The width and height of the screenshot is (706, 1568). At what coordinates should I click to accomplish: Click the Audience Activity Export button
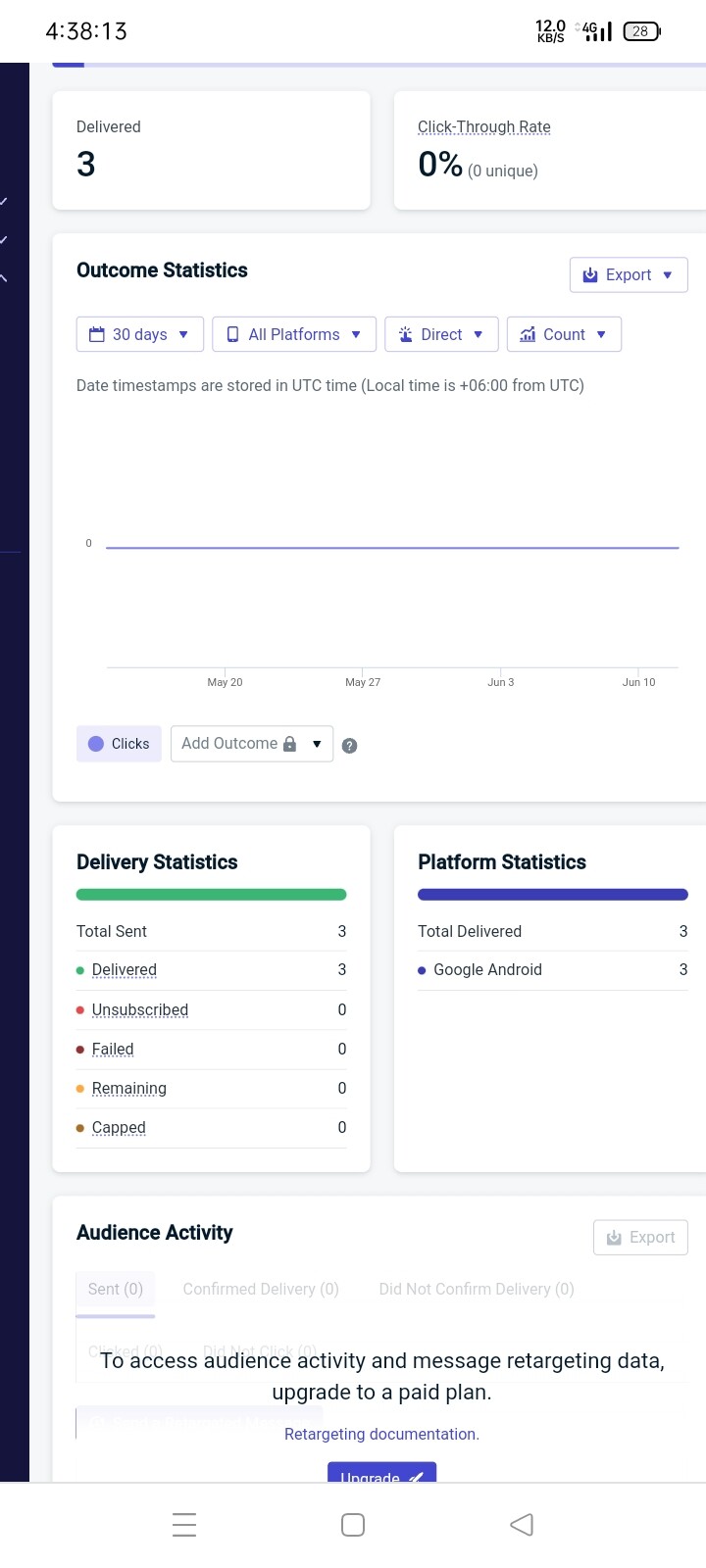pos(640,1238)
